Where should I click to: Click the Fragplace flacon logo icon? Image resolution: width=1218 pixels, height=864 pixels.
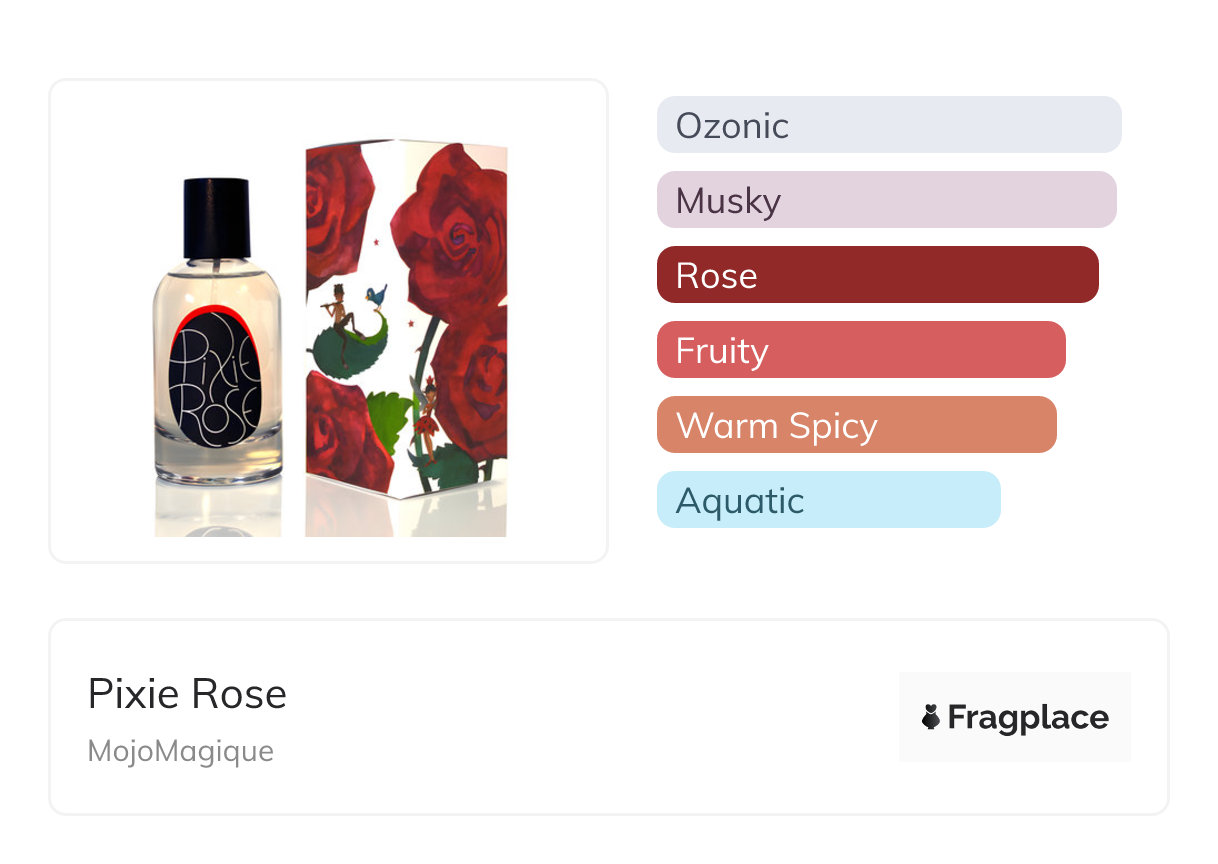pos(931,717)
